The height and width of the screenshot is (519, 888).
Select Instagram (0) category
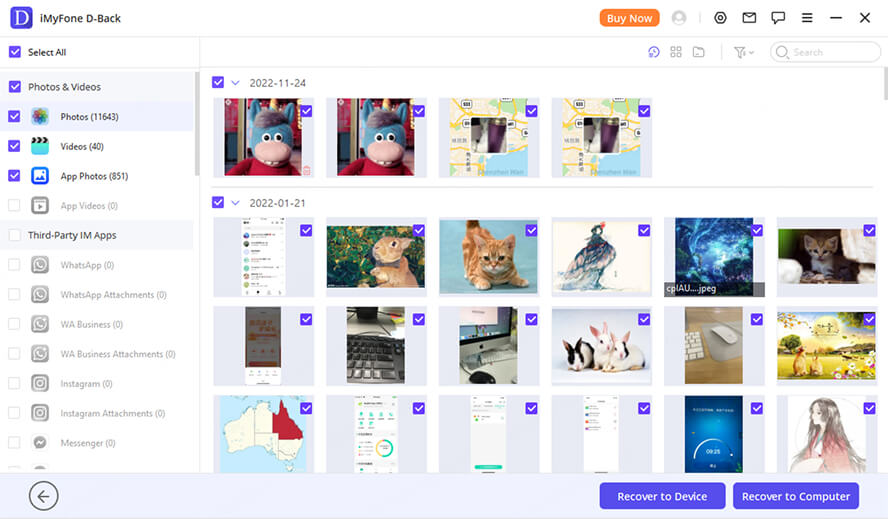[97, 384]
